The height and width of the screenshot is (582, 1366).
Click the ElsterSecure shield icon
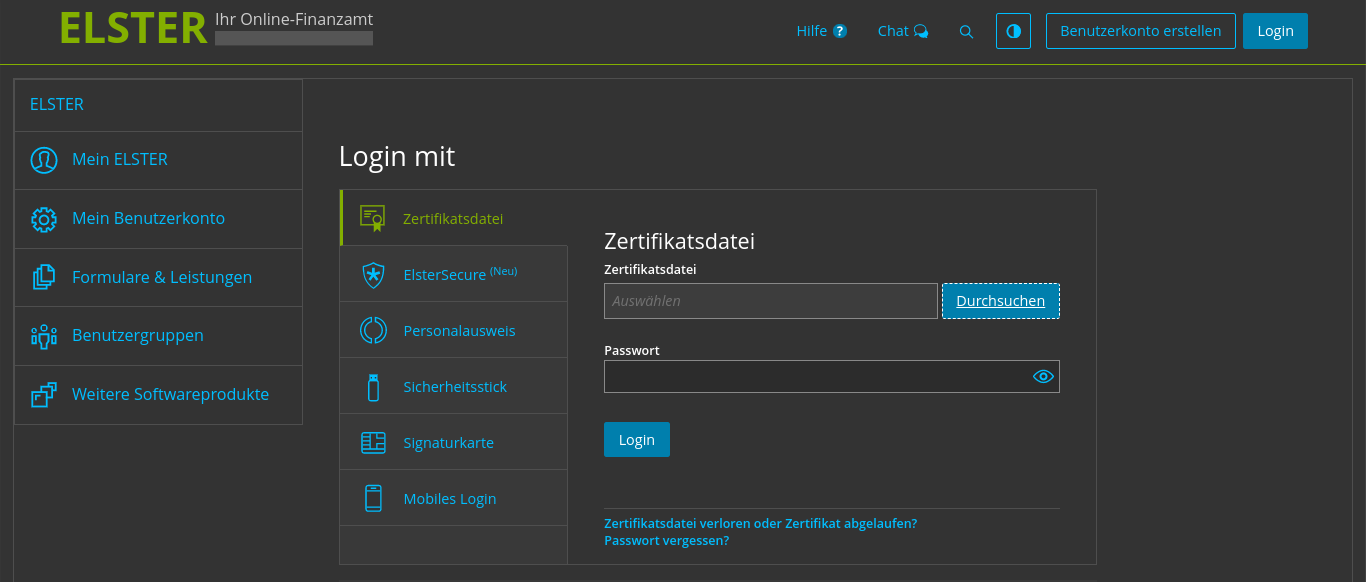coord(373,275)
